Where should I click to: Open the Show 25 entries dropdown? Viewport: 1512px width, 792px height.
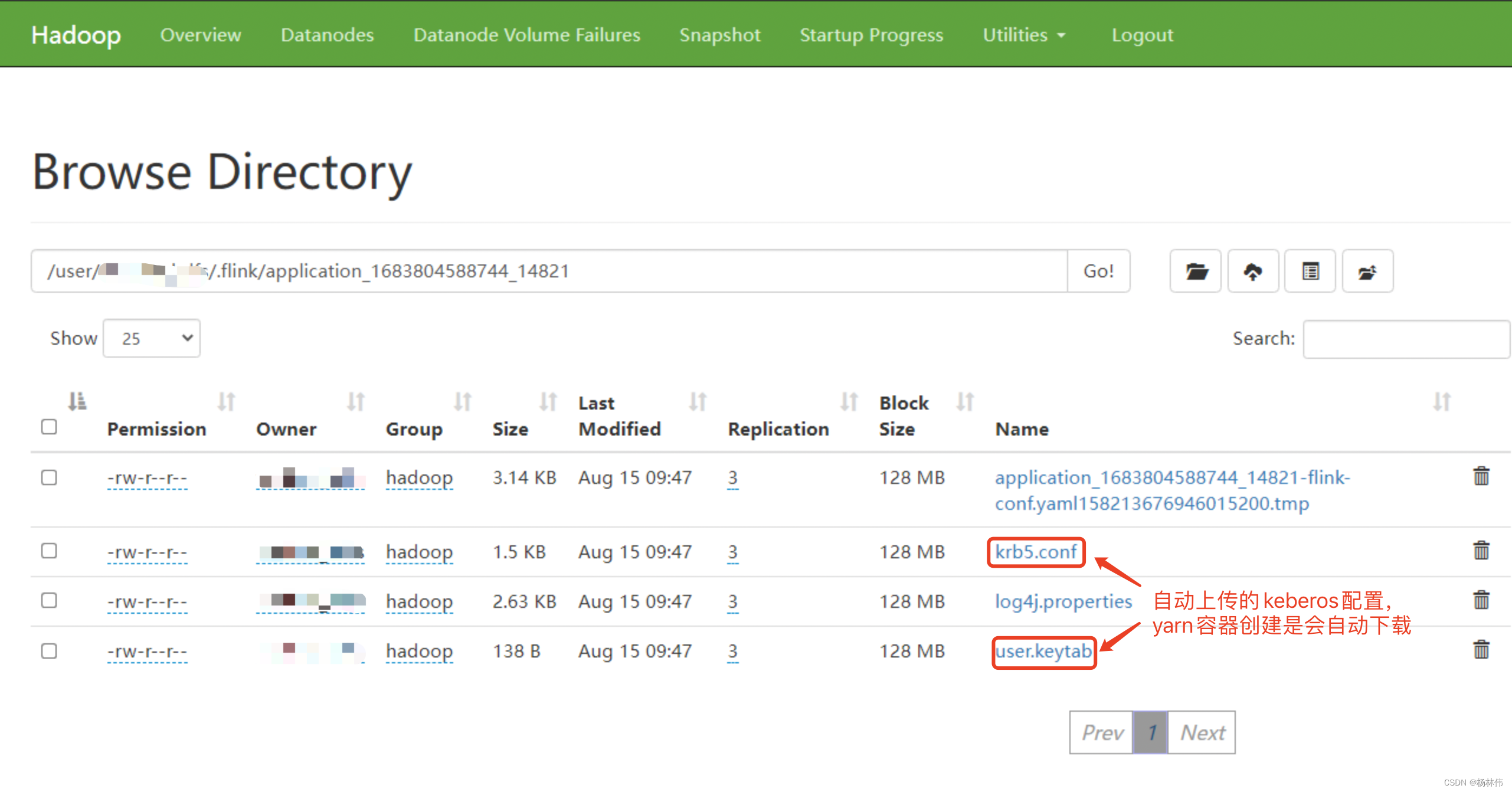tap(152, 338)
